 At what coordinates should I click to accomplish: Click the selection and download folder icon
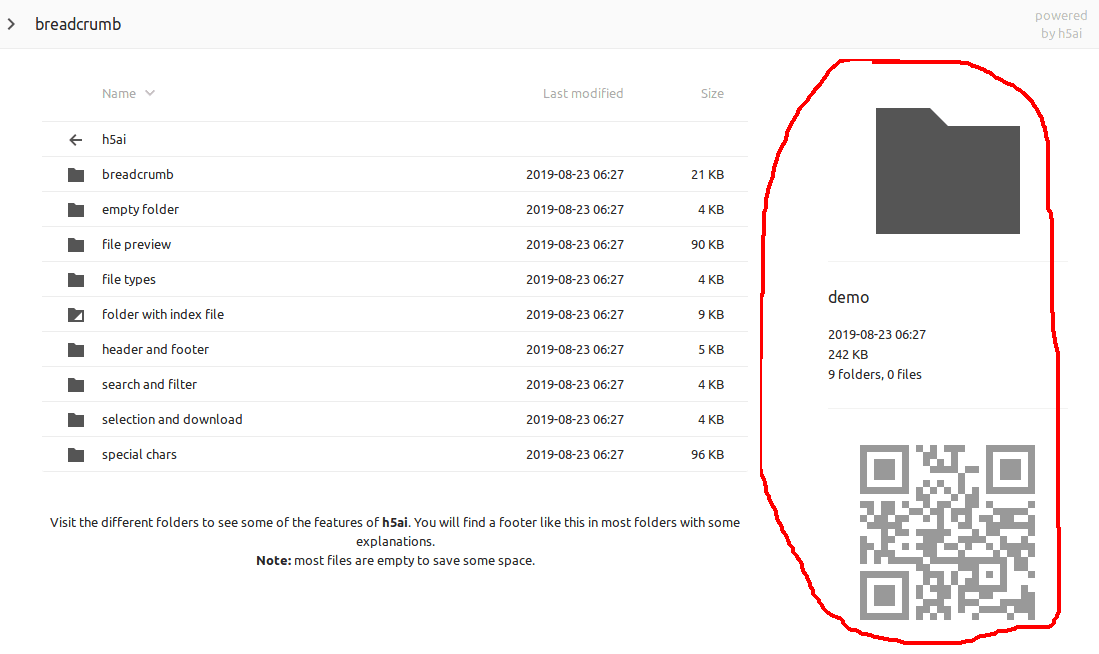[76, 420]
